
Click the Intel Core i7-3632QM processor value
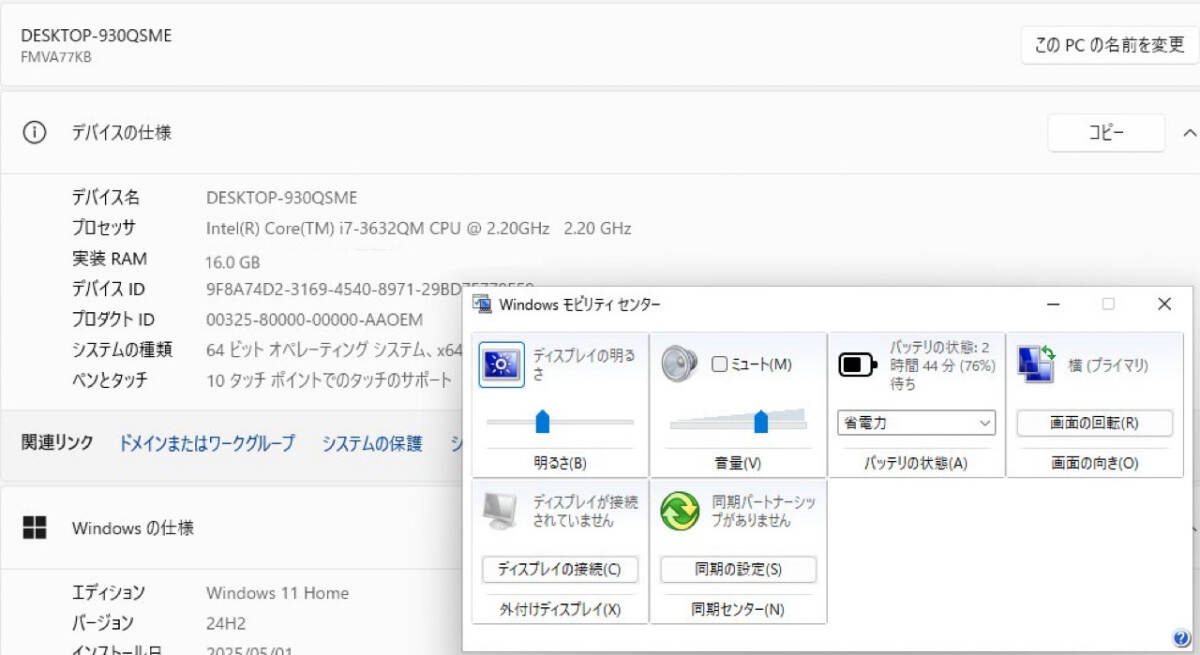(419, 228)
